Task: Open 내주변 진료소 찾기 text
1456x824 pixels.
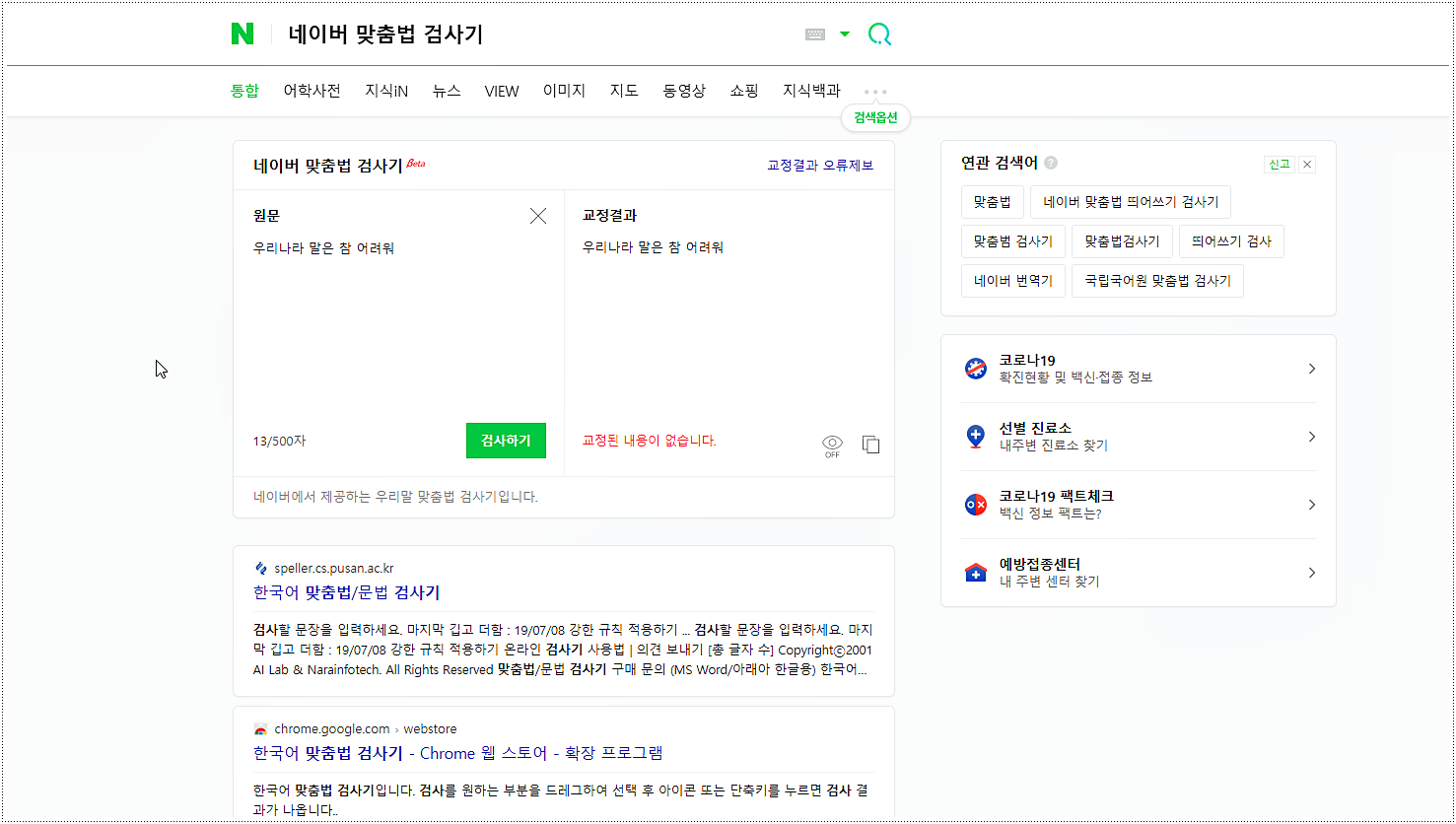Action: tap(1054, 446)
